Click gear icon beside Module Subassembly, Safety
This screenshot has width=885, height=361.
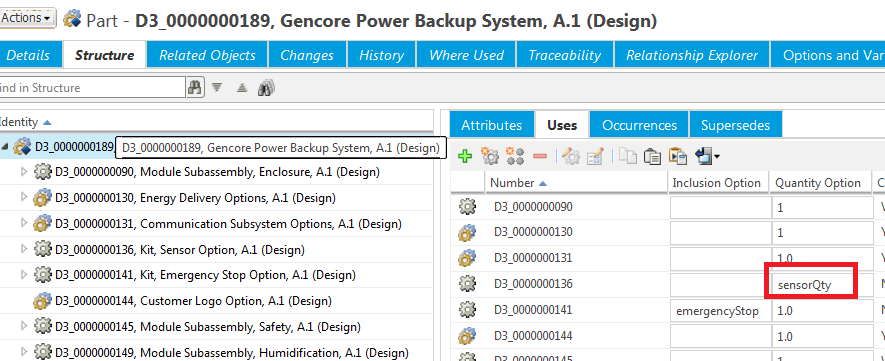coord(42,327)
